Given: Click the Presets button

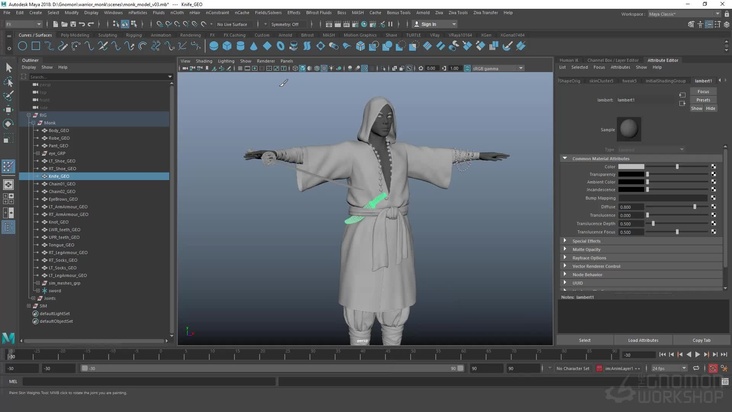Looking at the screenshot, I should point(703,100).
